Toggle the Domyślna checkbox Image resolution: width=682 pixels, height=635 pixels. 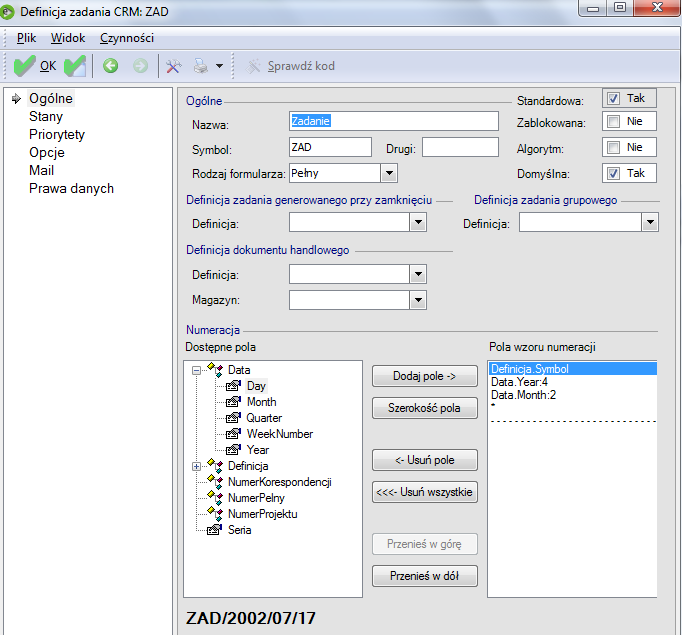coord(613,174)
